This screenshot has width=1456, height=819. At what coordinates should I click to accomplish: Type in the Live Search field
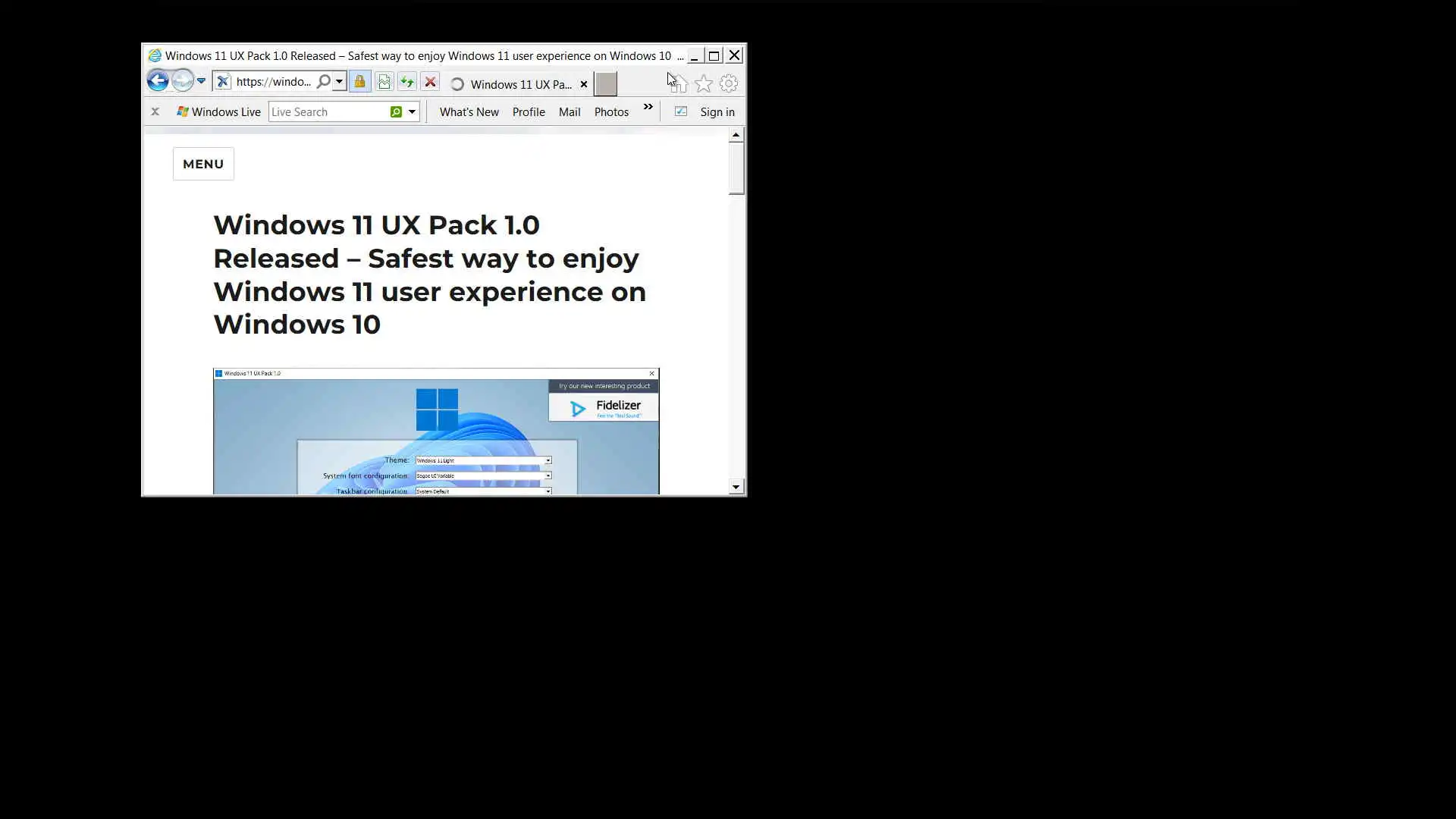coord(328,112)
